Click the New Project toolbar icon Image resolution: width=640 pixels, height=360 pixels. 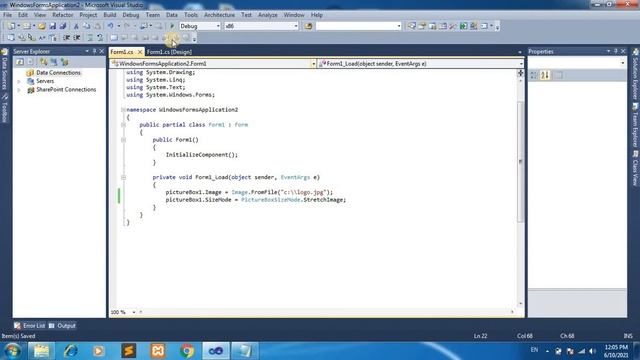[11, 26]
